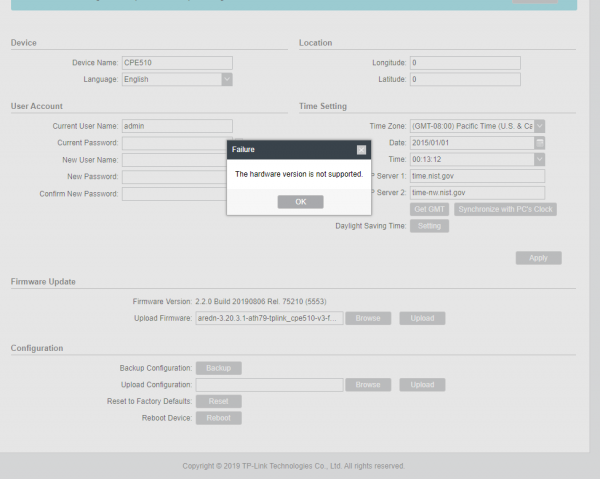This screenshot has height=479, width=600.
Task: Click Reset to factory defaults button
Action: click(218, 401)
